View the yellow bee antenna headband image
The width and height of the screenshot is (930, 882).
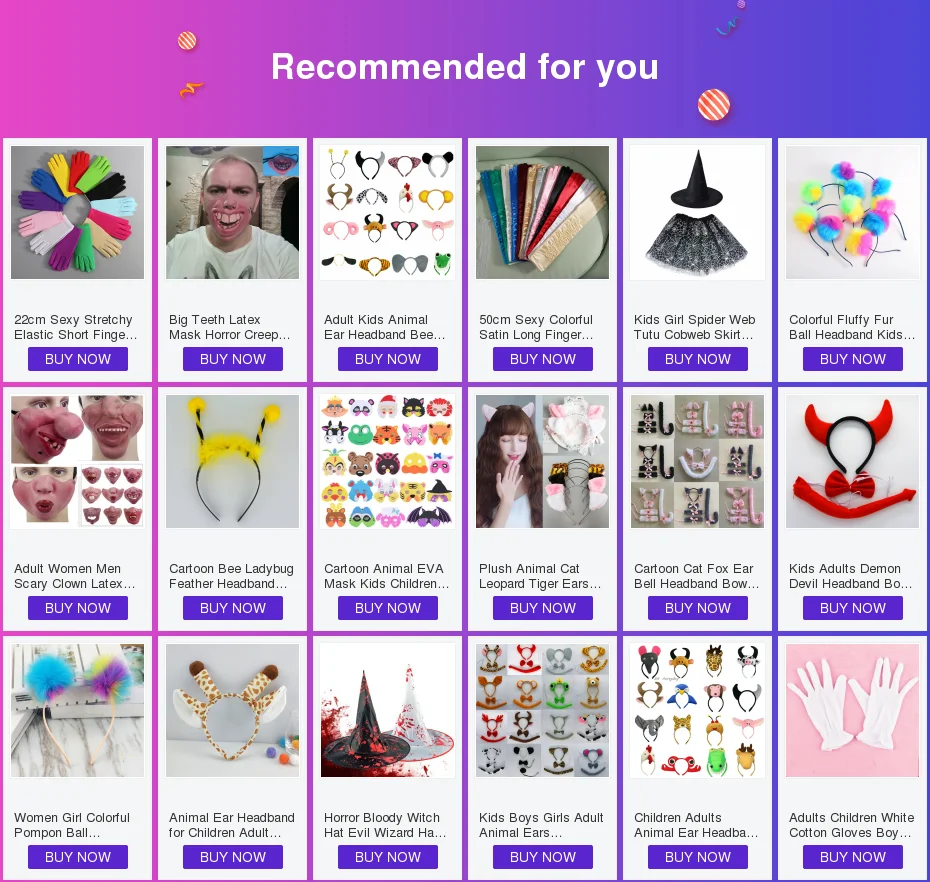[x=232, y=461]
